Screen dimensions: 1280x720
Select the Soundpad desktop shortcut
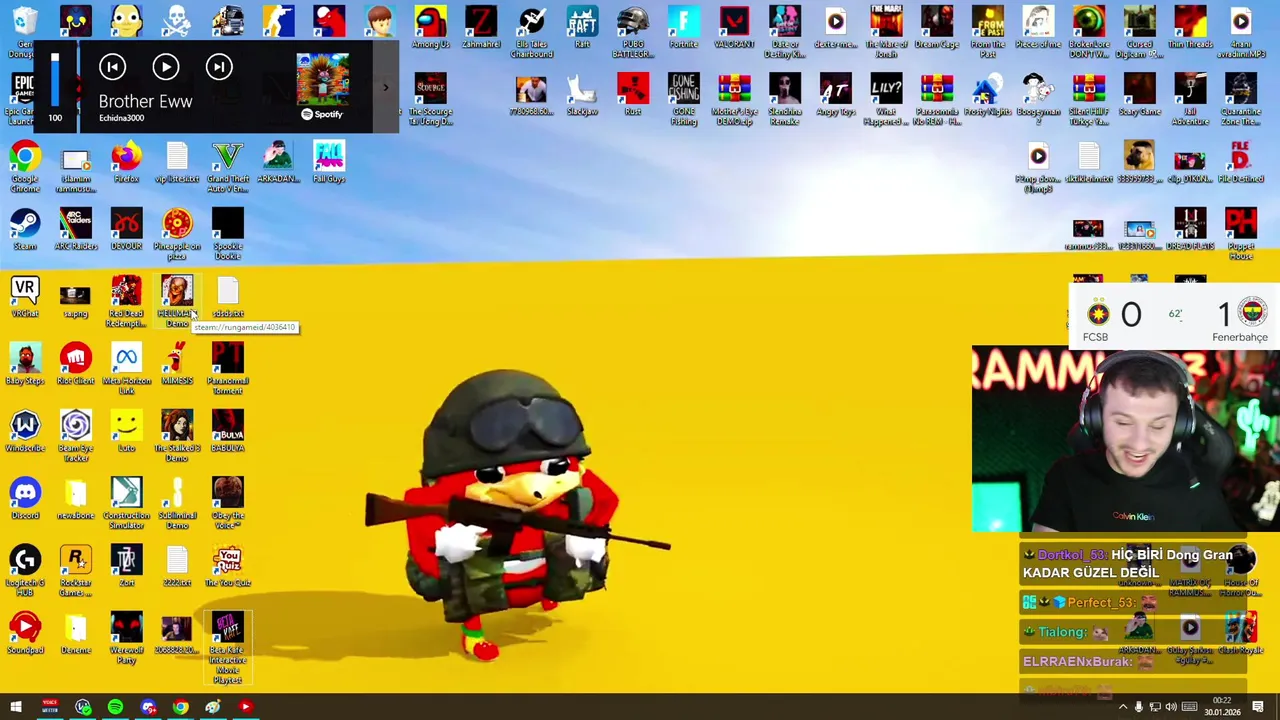point(25,632)
